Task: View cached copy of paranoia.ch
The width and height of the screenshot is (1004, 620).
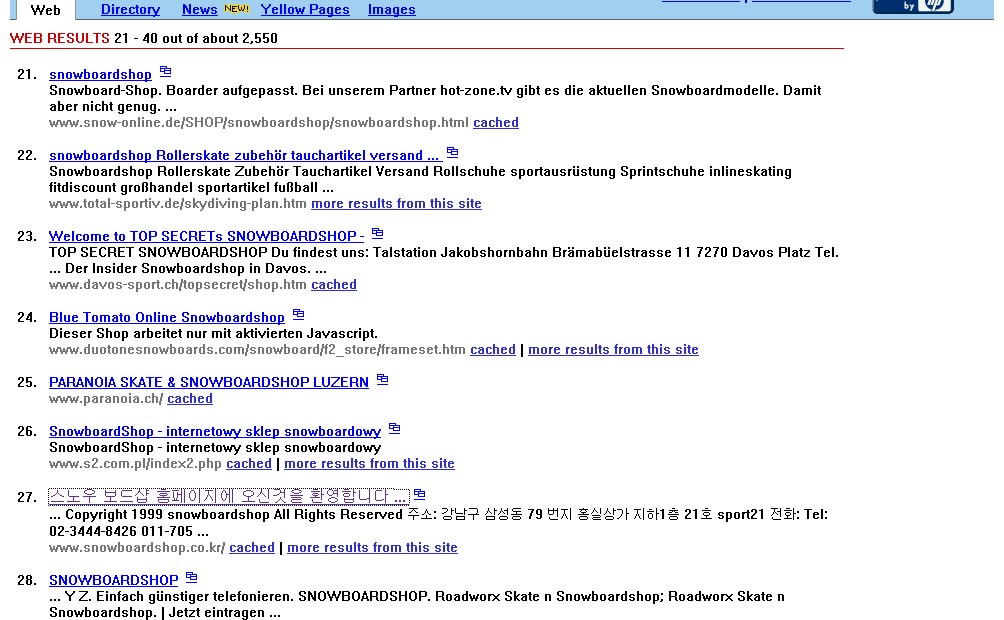Action: [x=190, y=398]
